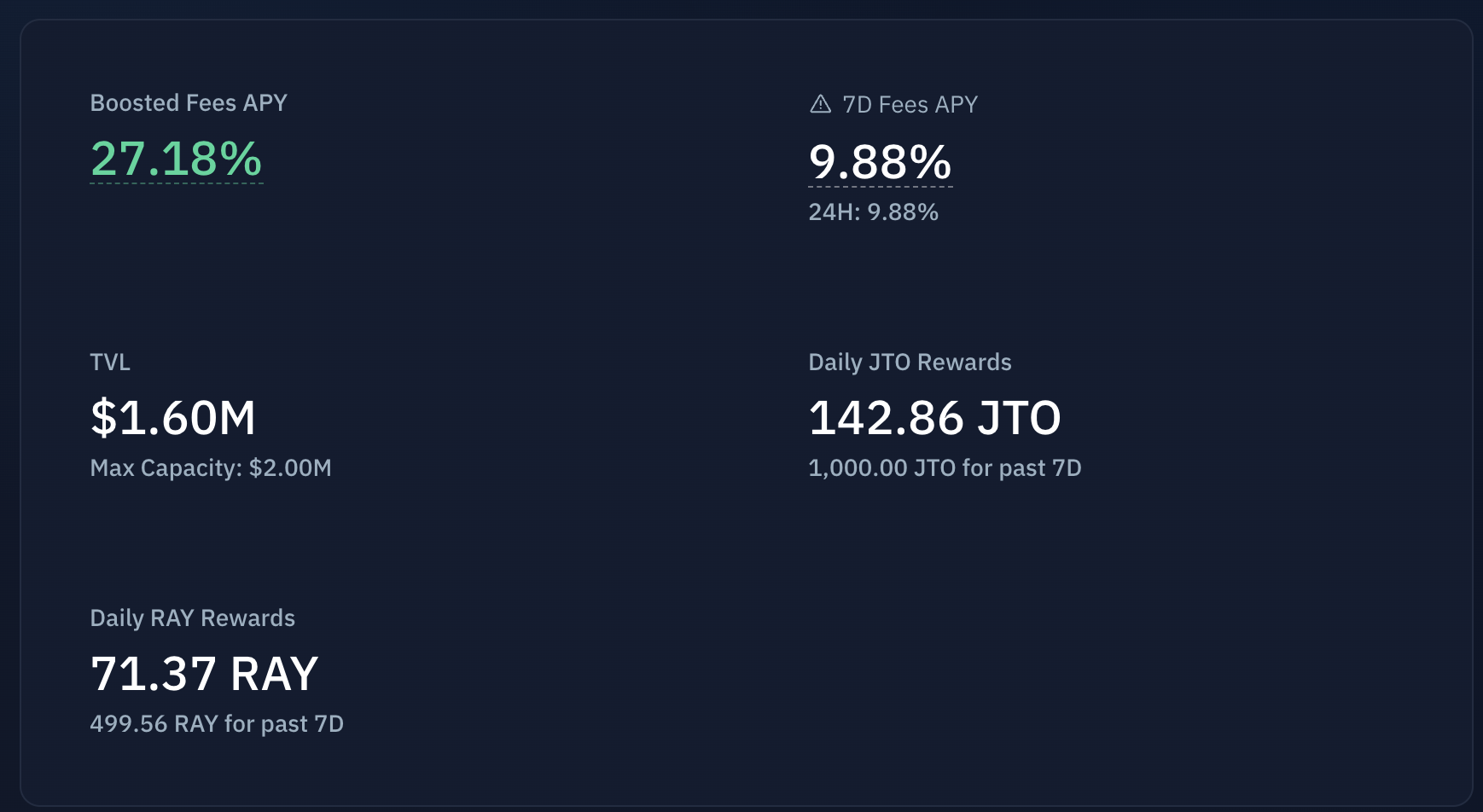Click the RAY ticker in the large daily rewards value
1483x812 pixels.
pyautogui.click(x=274, y=674)
